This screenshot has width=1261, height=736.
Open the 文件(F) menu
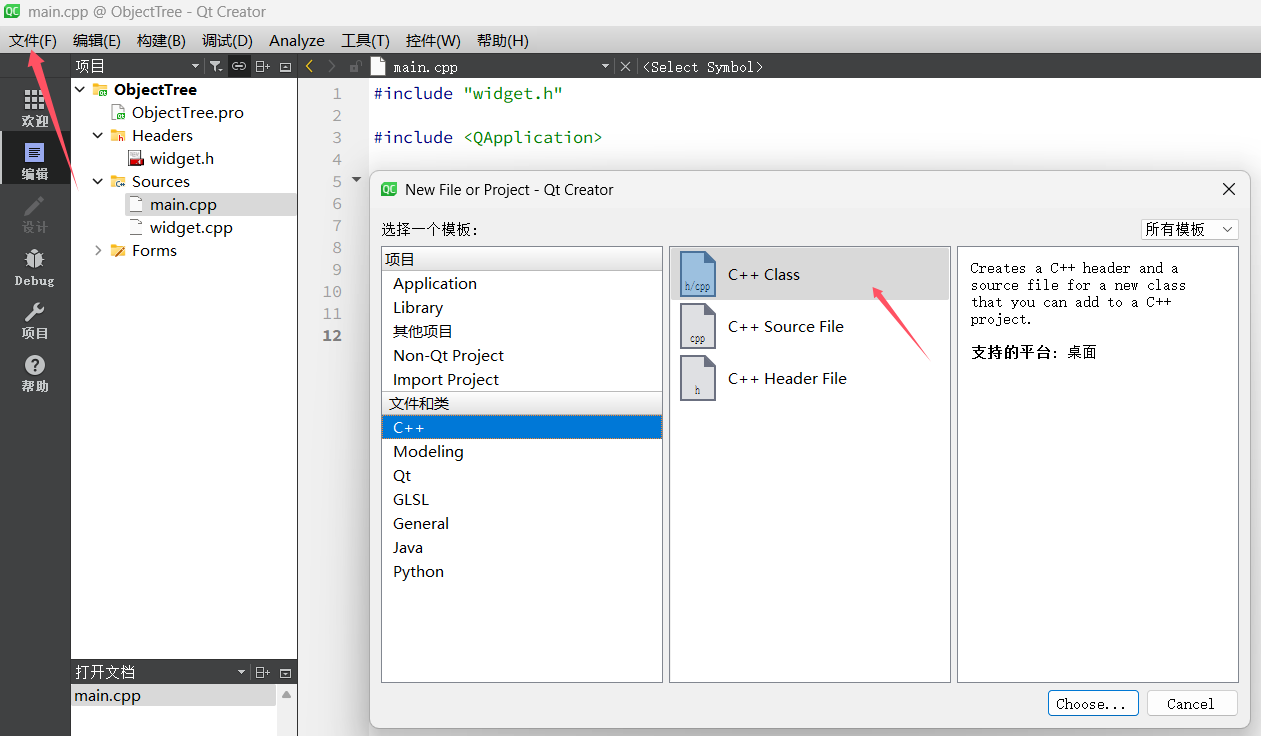tap(33, 40)
